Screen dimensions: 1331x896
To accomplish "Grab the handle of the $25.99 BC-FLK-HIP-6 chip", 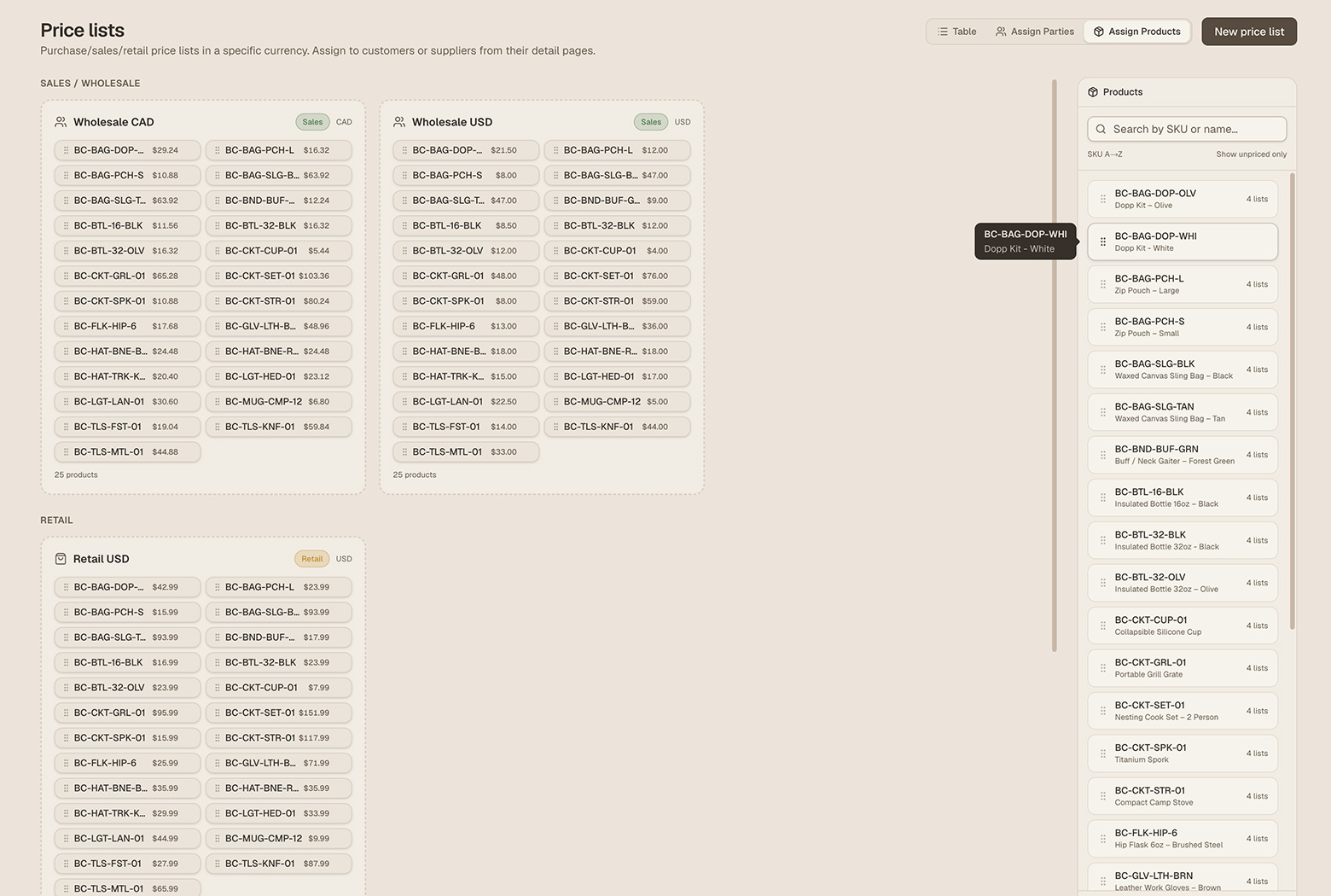I will coord(66,764).
